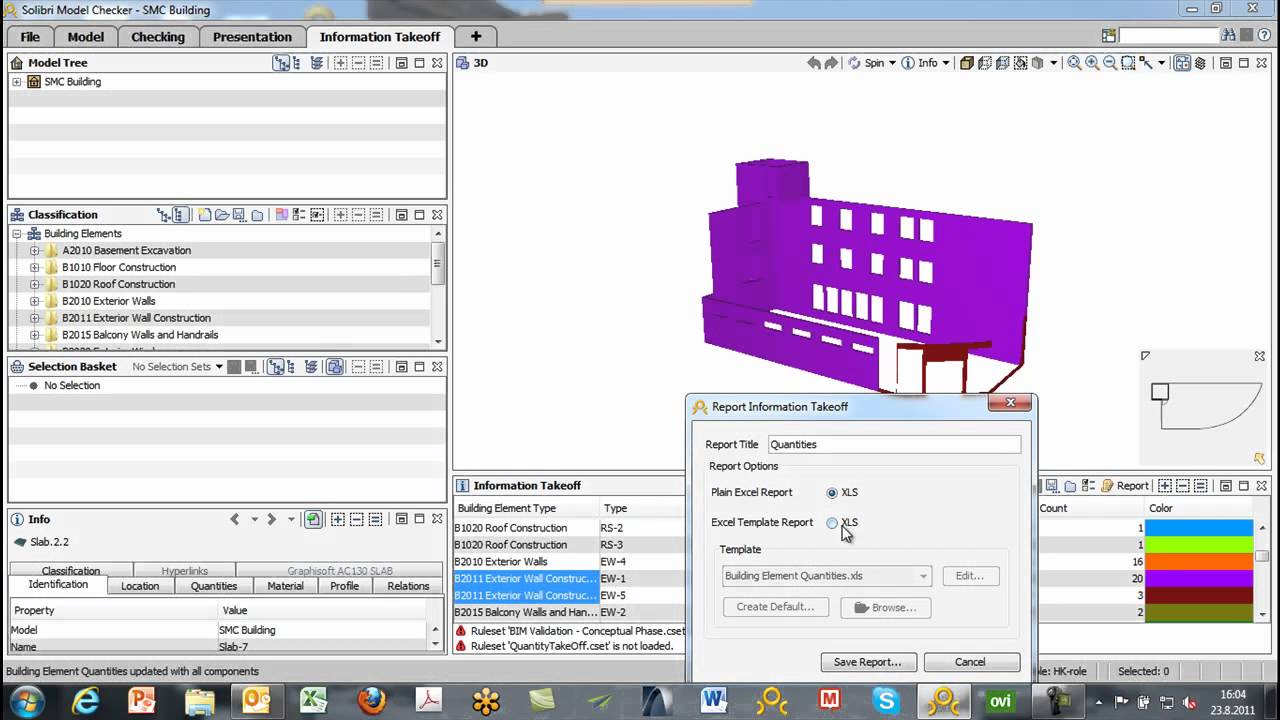Viewport: 1280px width, 720px height.
Task: Click the undo view arrow in 3D toolbar
Action: point(814,63)
